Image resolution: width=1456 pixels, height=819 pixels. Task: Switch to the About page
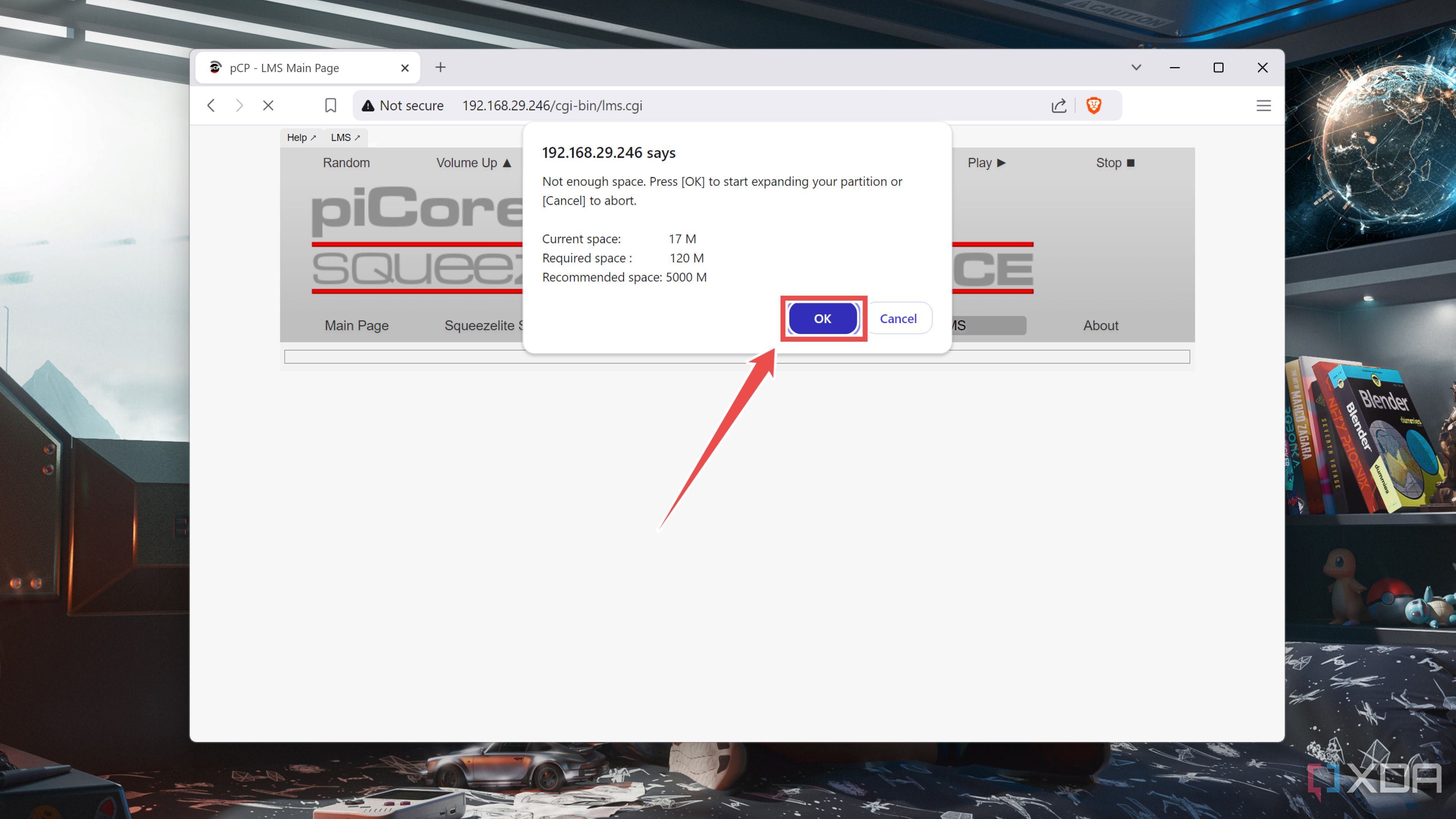(1100, 325)
